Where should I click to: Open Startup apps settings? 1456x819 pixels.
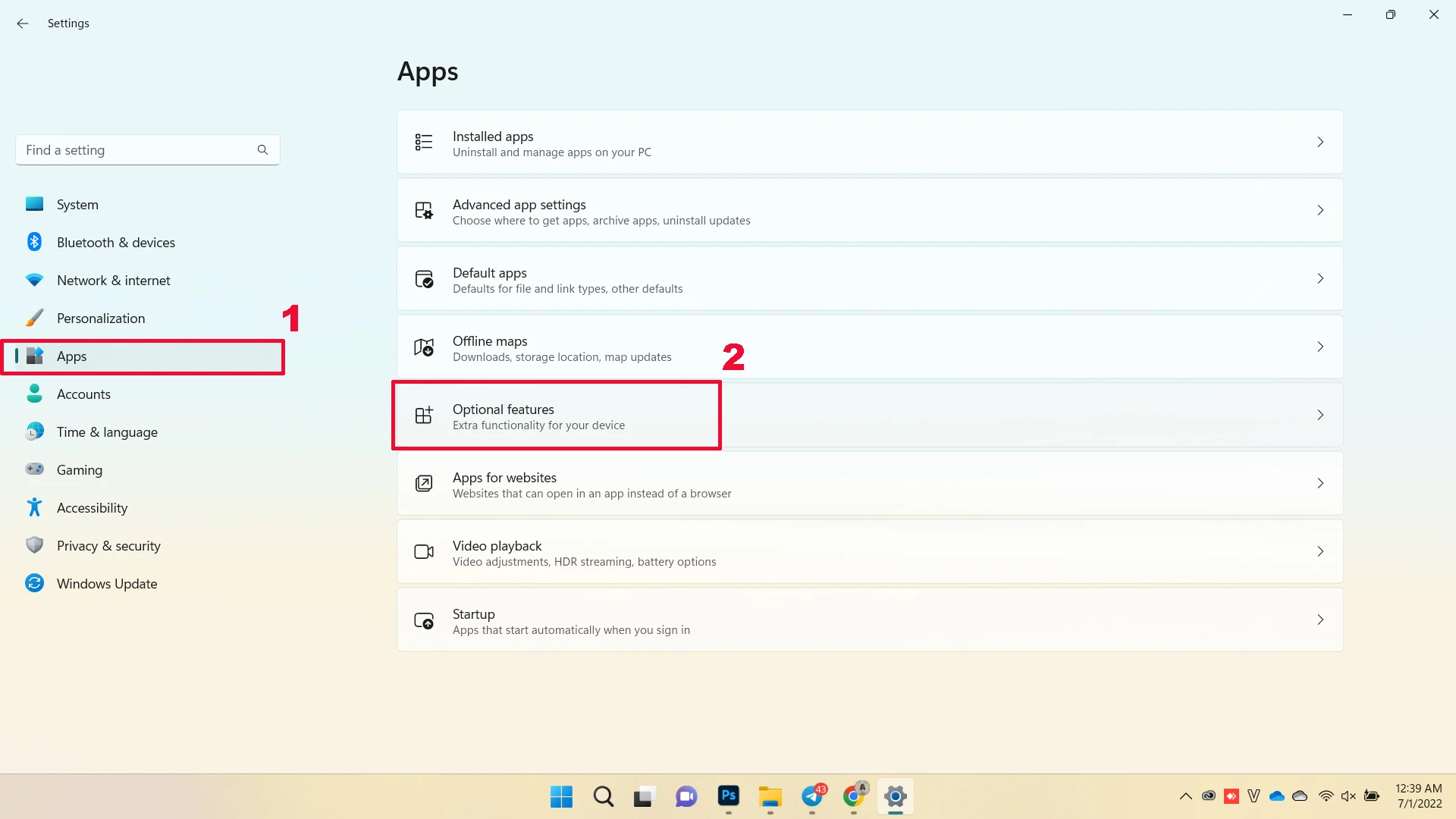pyautogui.click(x=869, y=620)
